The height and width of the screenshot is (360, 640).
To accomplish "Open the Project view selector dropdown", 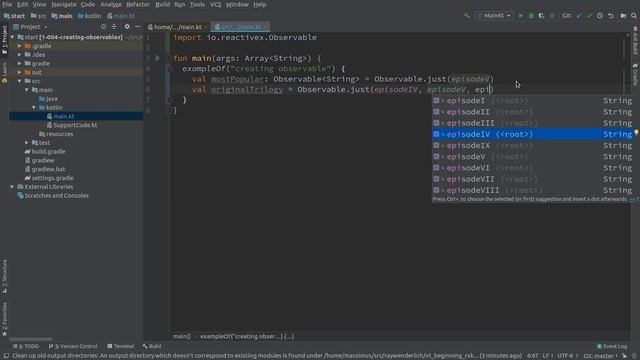I will point(31,27).
